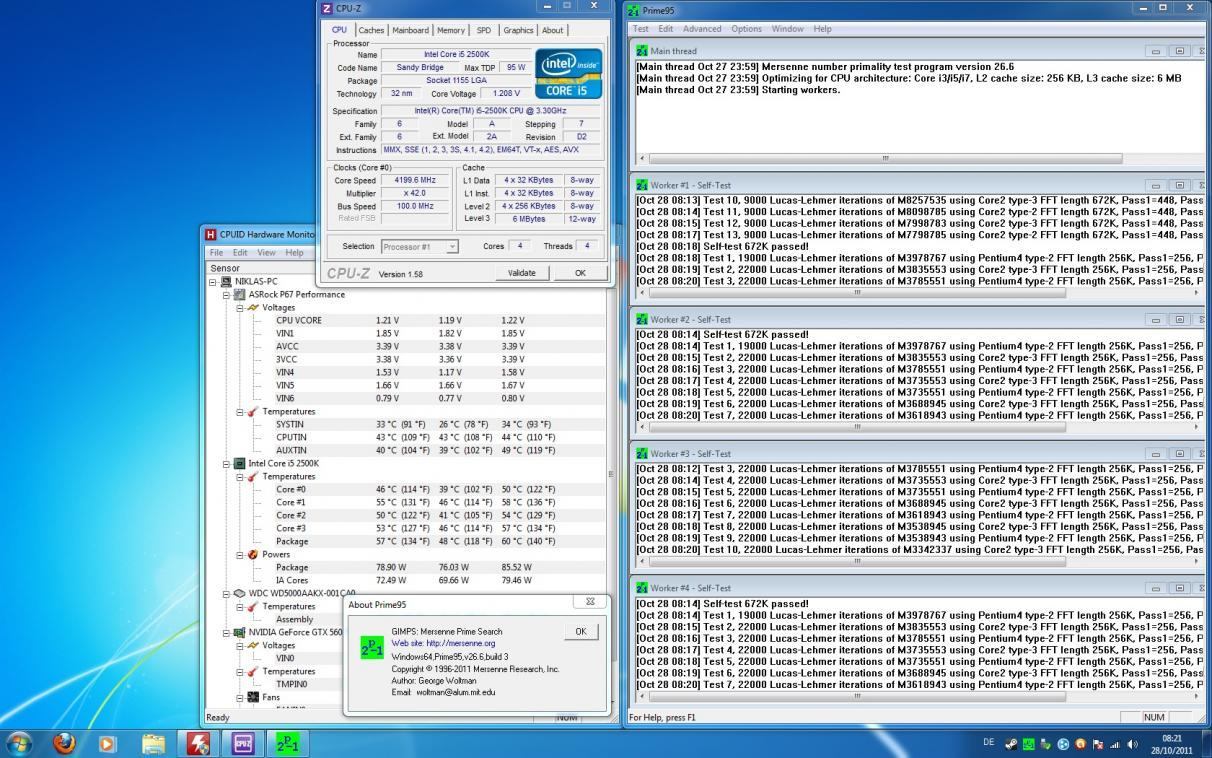Screen dimensions: 1212x758
Task: Click OK in the About Prime95 dialog
Action: tap(581, 631)
